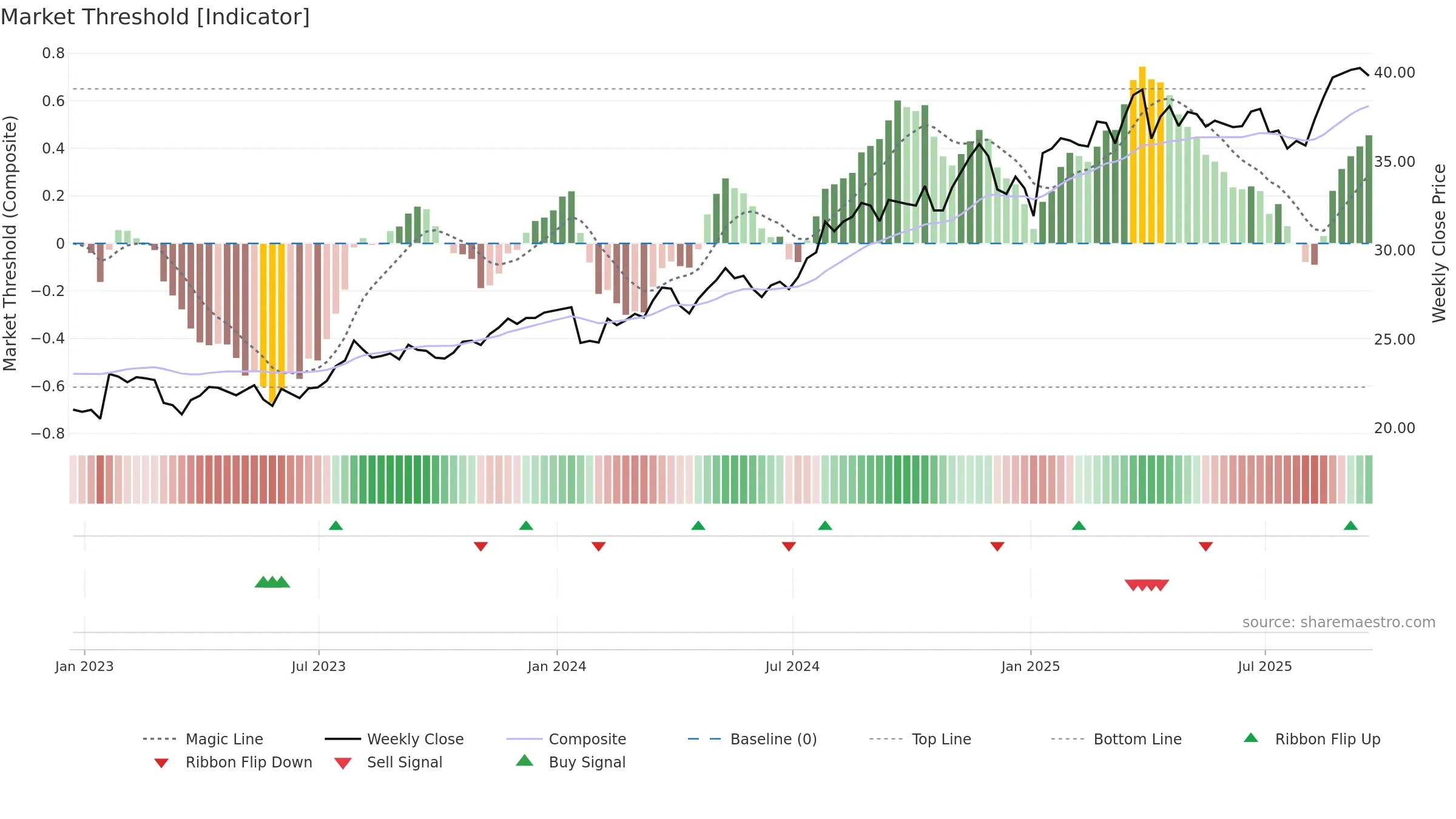Toggle Ribbon Flip Down legend entry
The height and width of the screenshot is (819, 1456).
(x=233, y=762)
